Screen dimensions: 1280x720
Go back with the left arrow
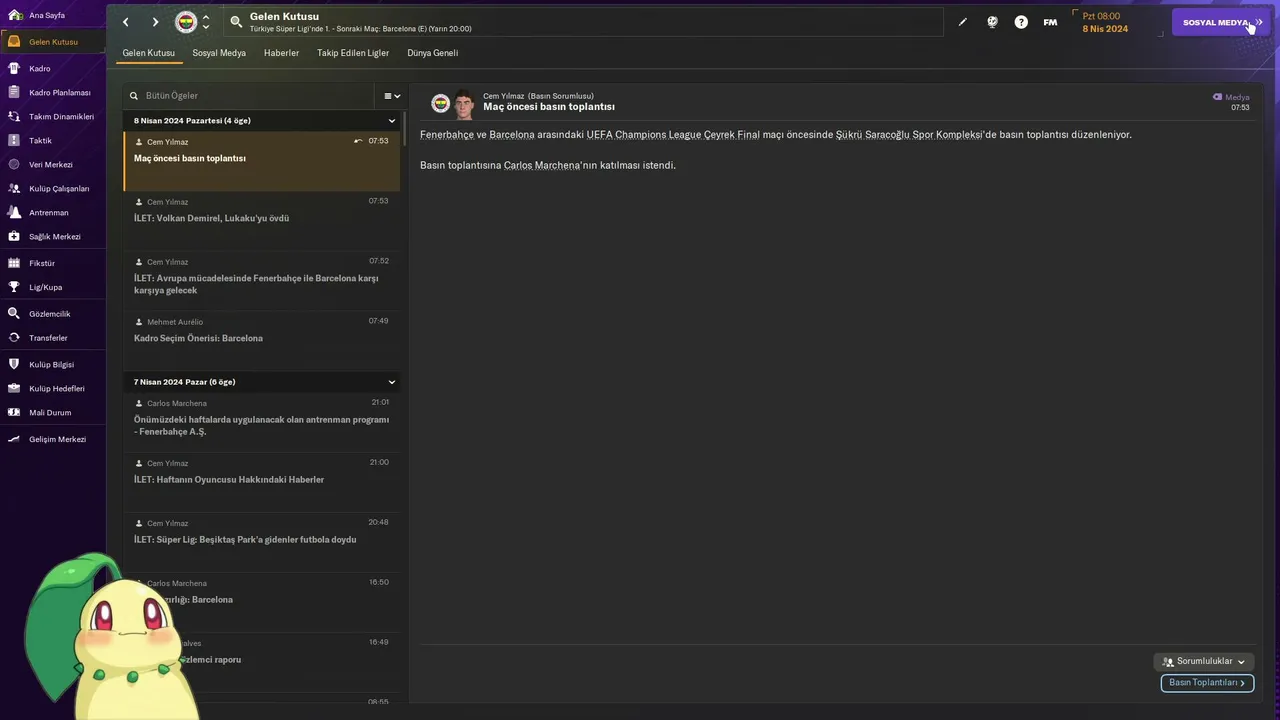(126, 22)
